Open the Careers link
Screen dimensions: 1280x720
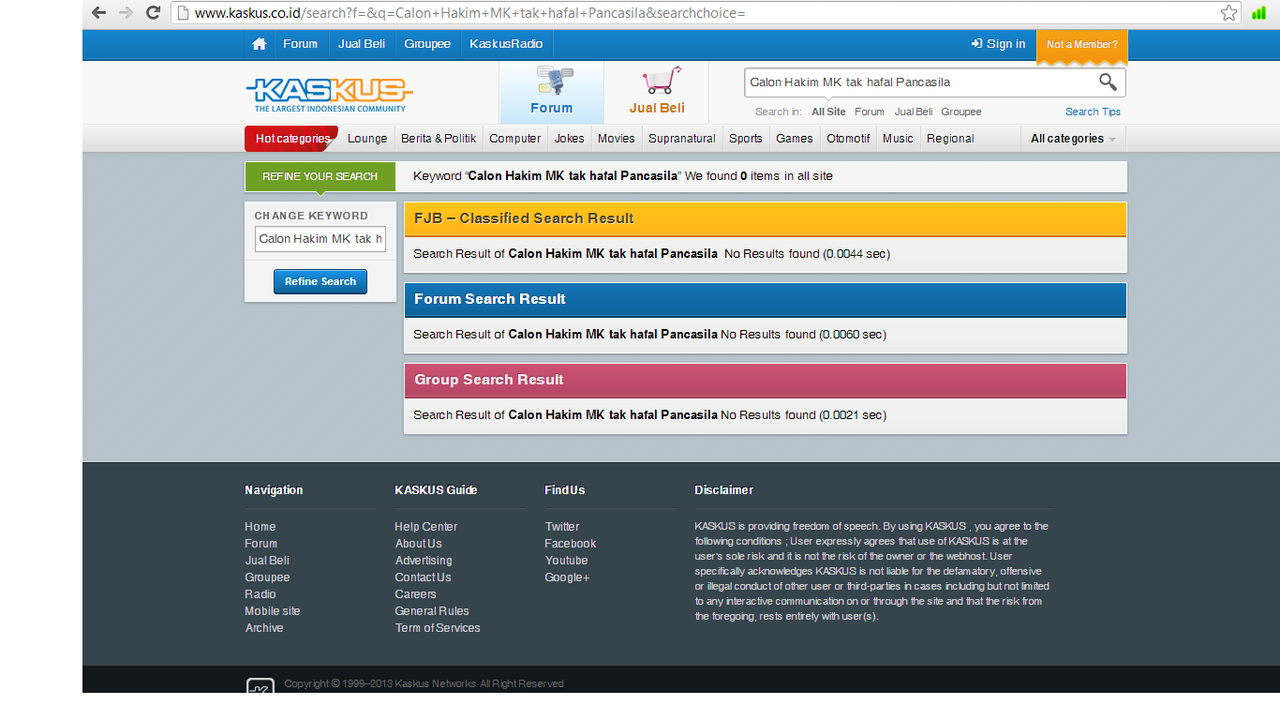pos(415,594)
